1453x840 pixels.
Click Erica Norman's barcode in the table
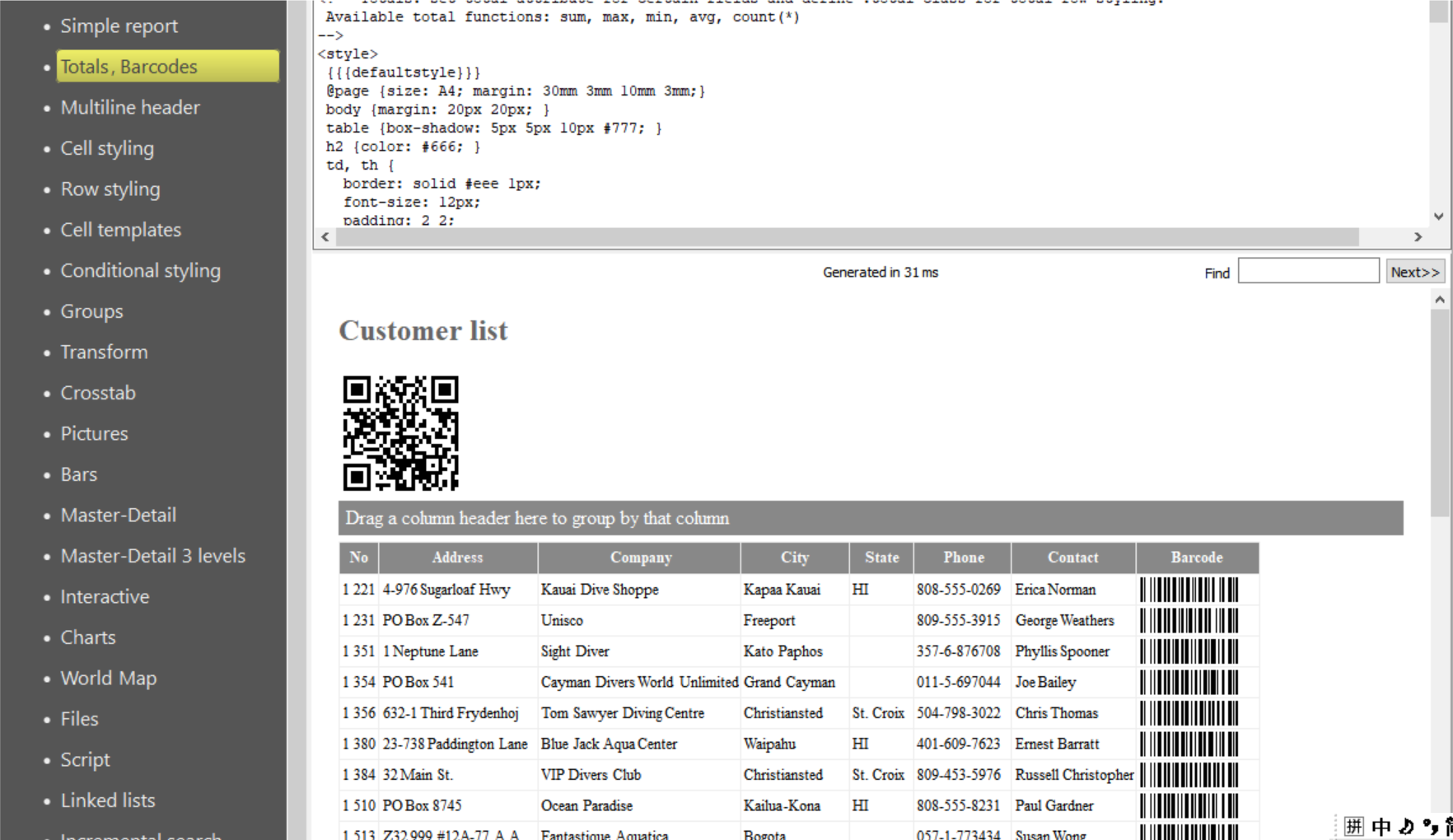tap(1189, 590)
